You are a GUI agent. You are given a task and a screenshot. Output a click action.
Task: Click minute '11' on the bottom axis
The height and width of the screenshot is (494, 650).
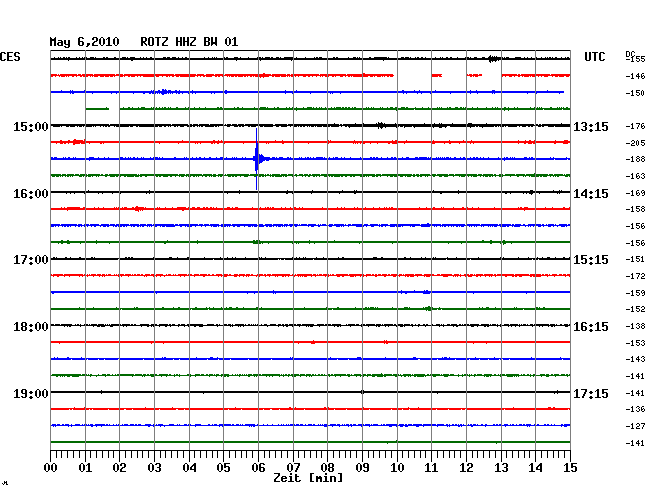click(431, 467)
